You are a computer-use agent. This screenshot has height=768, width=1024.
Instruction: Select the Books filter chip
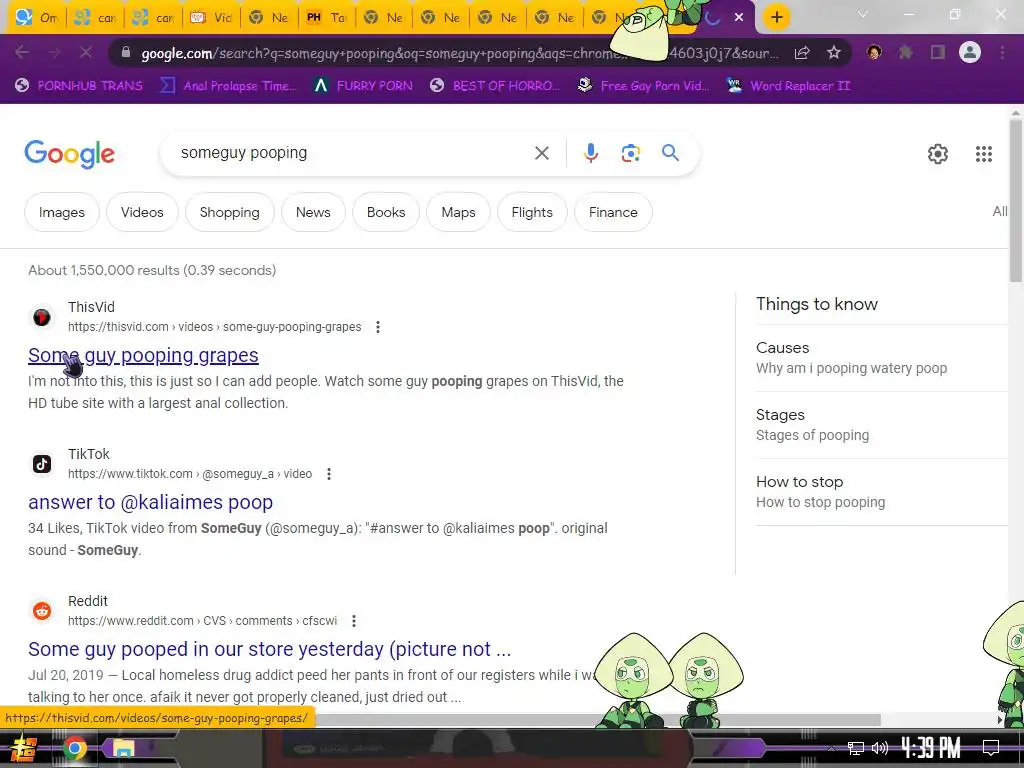tap(386, 212)
